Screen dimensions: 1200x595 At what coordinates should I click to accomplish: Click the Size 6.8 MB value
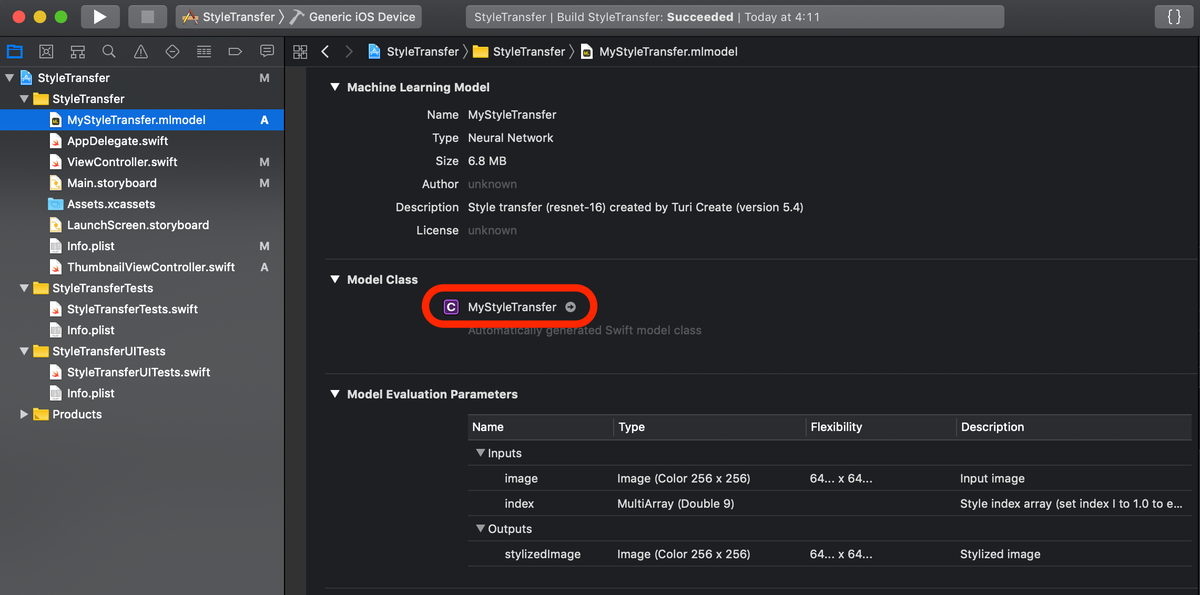(x=489, y=161)
